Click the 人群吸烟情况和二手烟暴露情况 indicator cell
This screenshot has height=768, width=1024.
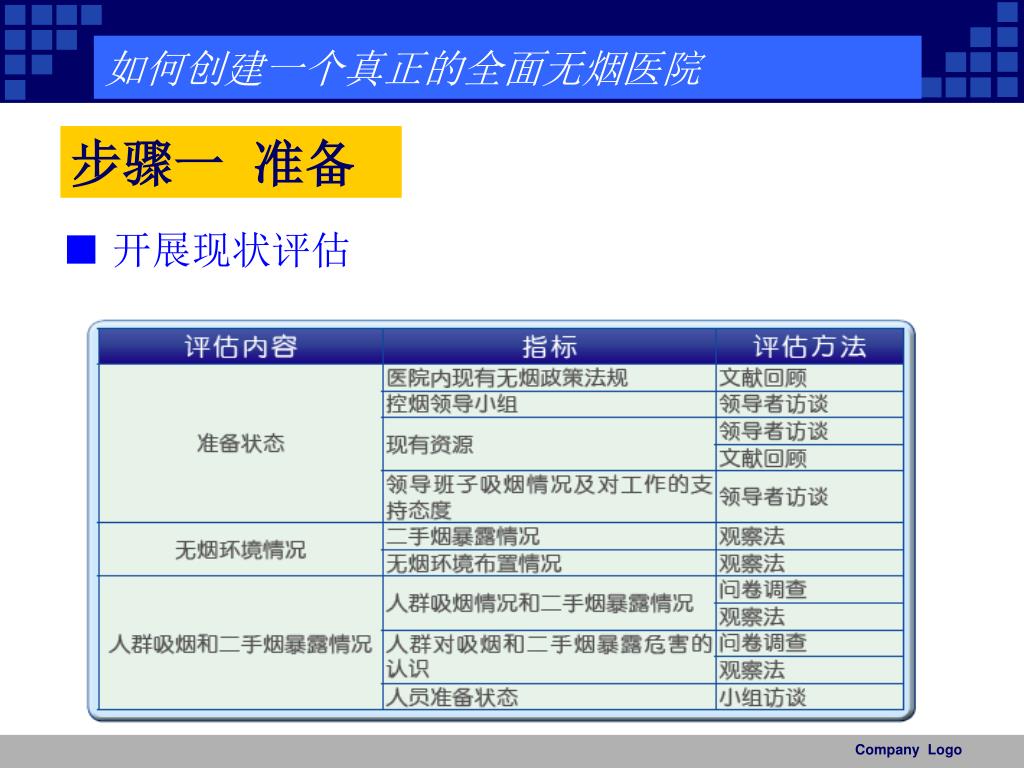click(x=549, y=603)
